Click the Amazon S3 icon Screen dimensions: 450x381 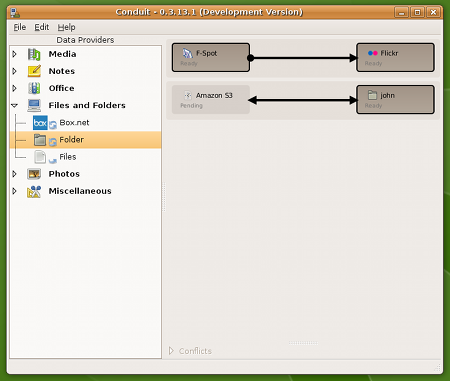click(188, 95)
